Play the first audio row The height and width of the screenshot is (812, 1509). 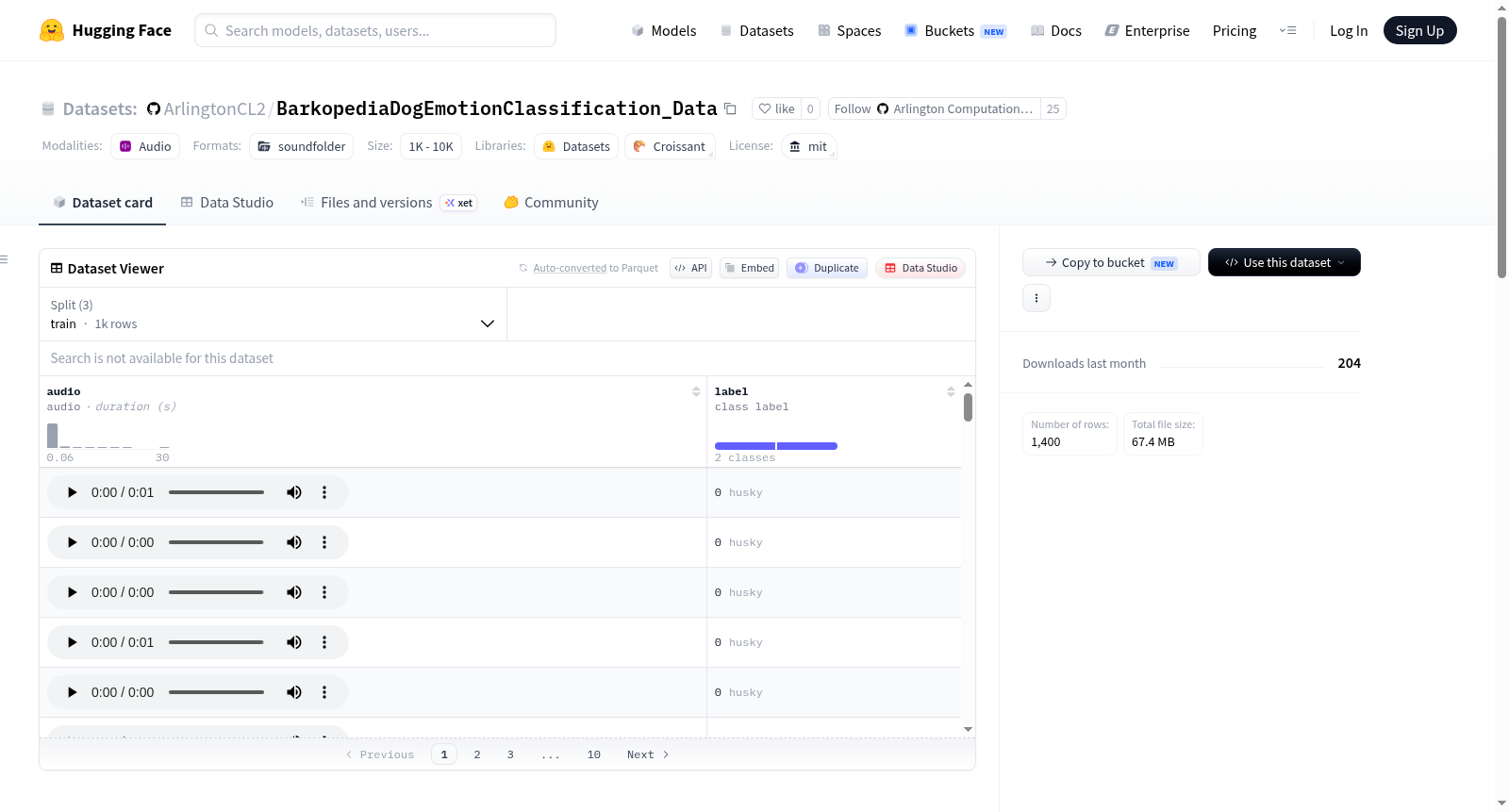[72, 492]
